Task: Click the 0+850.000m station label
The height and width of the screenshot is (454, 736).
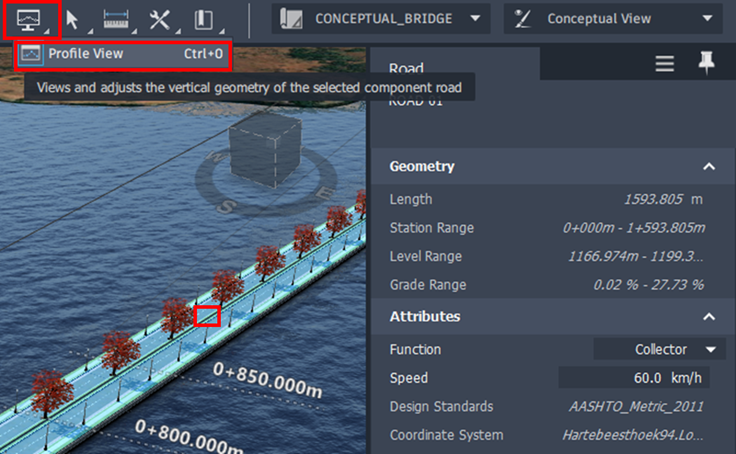Action: point(268,379)
